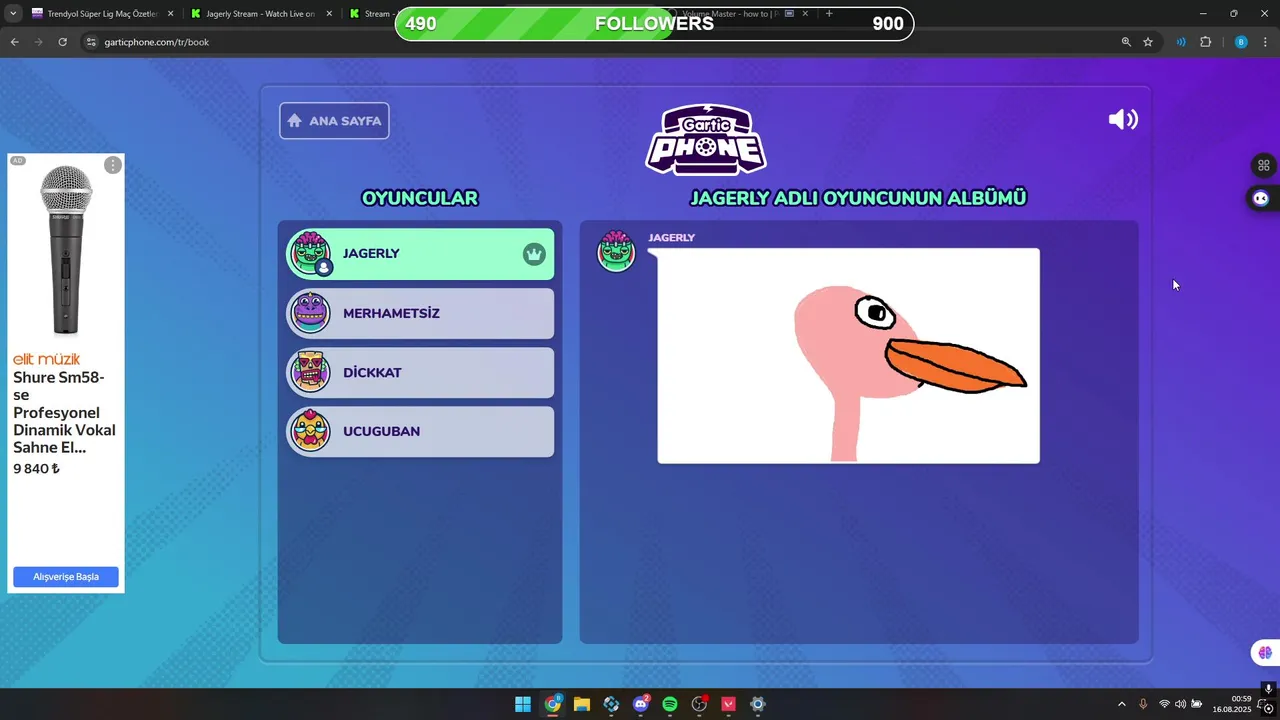Click the microphone tray icon
Viewport: 1280px width, 720px height.
coord(1143,704)
